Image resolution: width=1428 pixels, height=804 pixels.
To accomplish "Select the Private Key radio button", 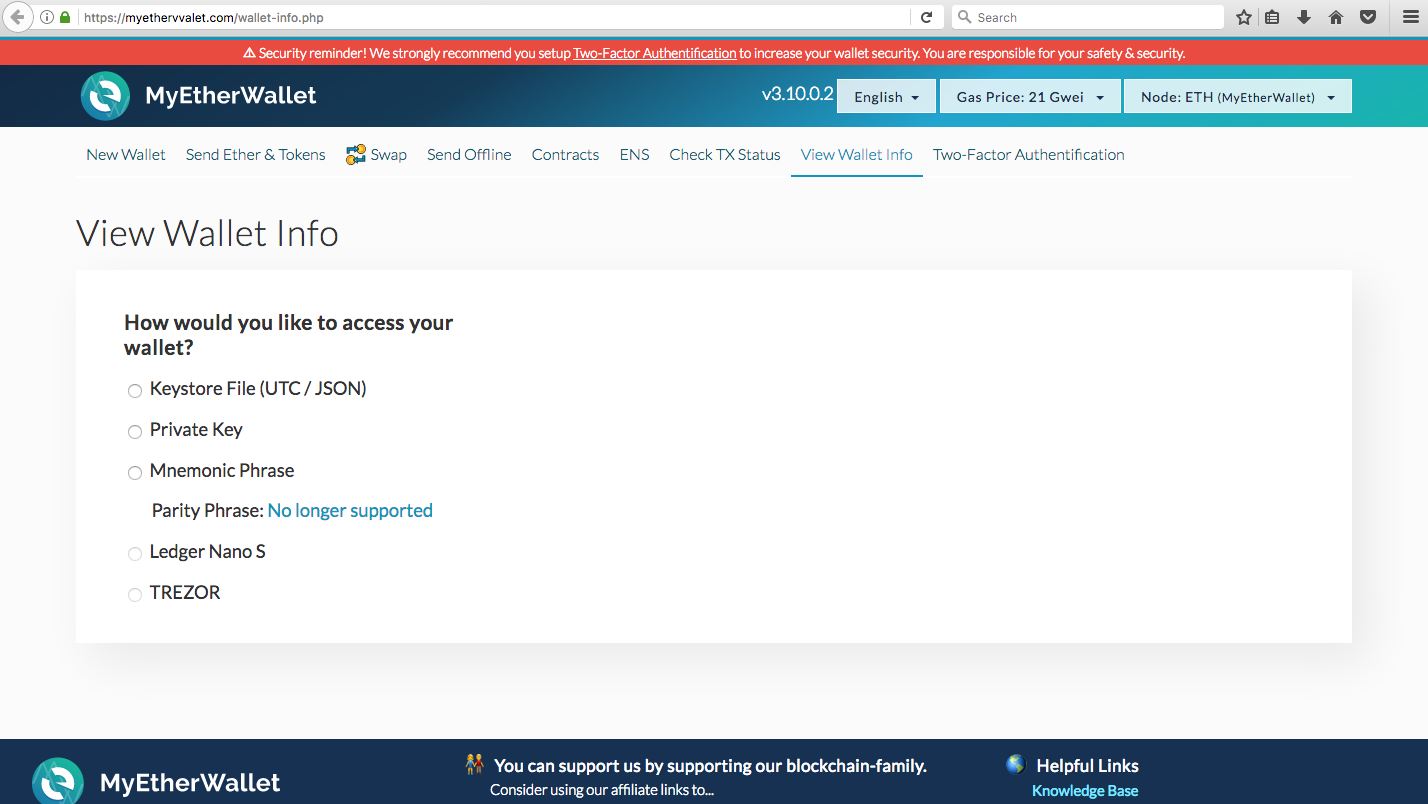I will 135,432.
